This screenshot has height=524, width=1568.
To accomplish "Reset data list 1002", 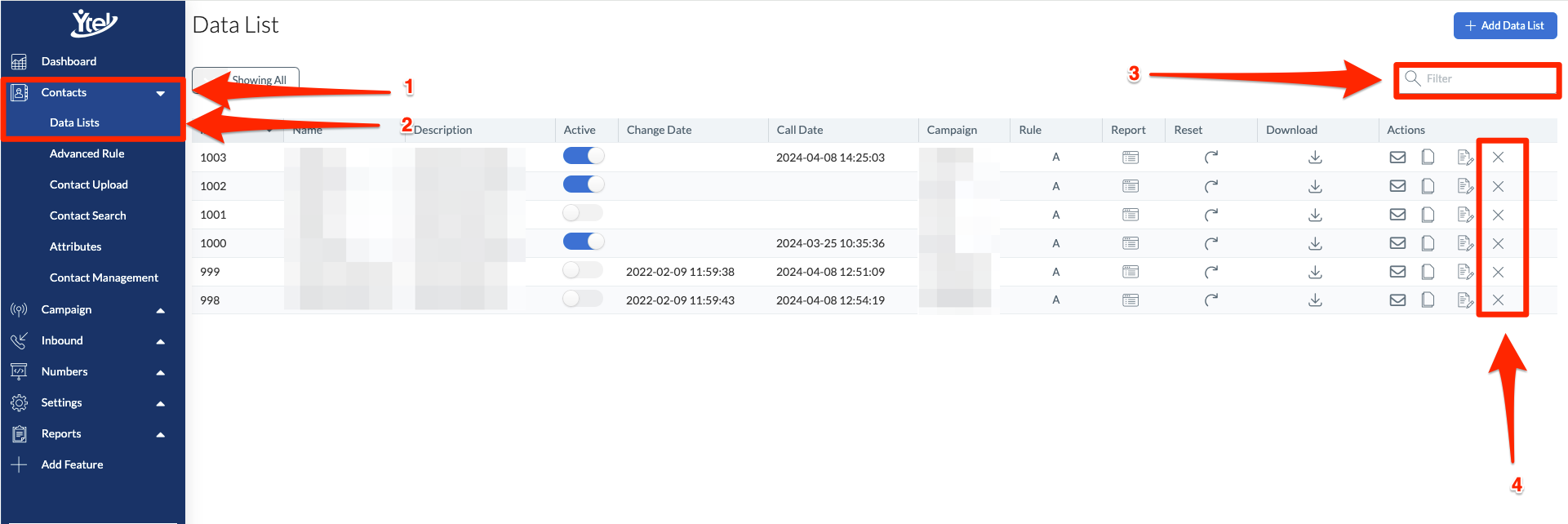I will tap(1211, 186).
